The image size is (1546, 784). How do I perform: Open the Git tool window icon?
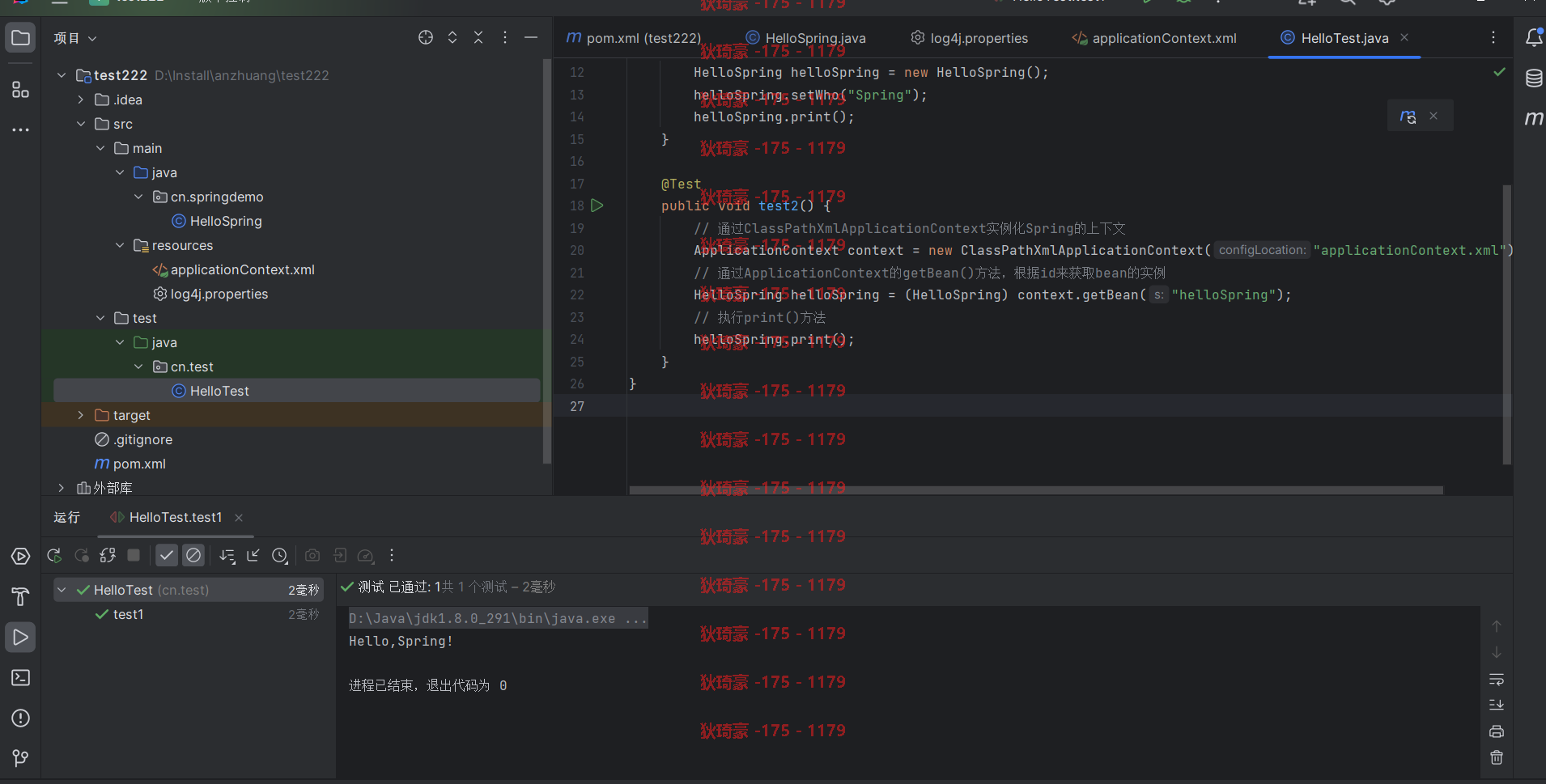coord(21,758)
